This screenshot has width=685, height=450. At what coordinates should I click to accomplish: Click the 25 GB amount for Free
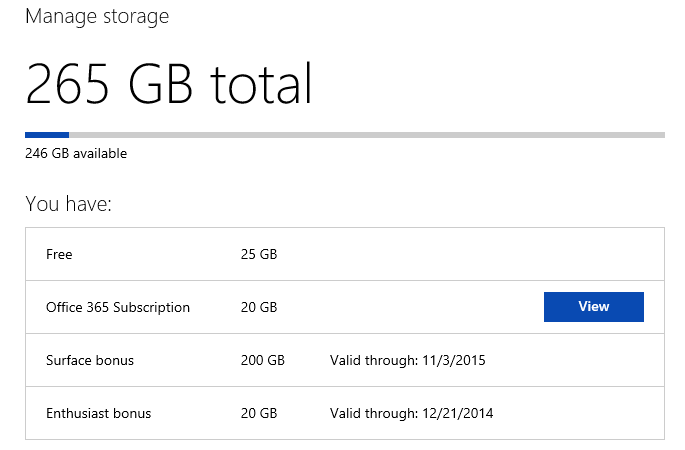259,255
